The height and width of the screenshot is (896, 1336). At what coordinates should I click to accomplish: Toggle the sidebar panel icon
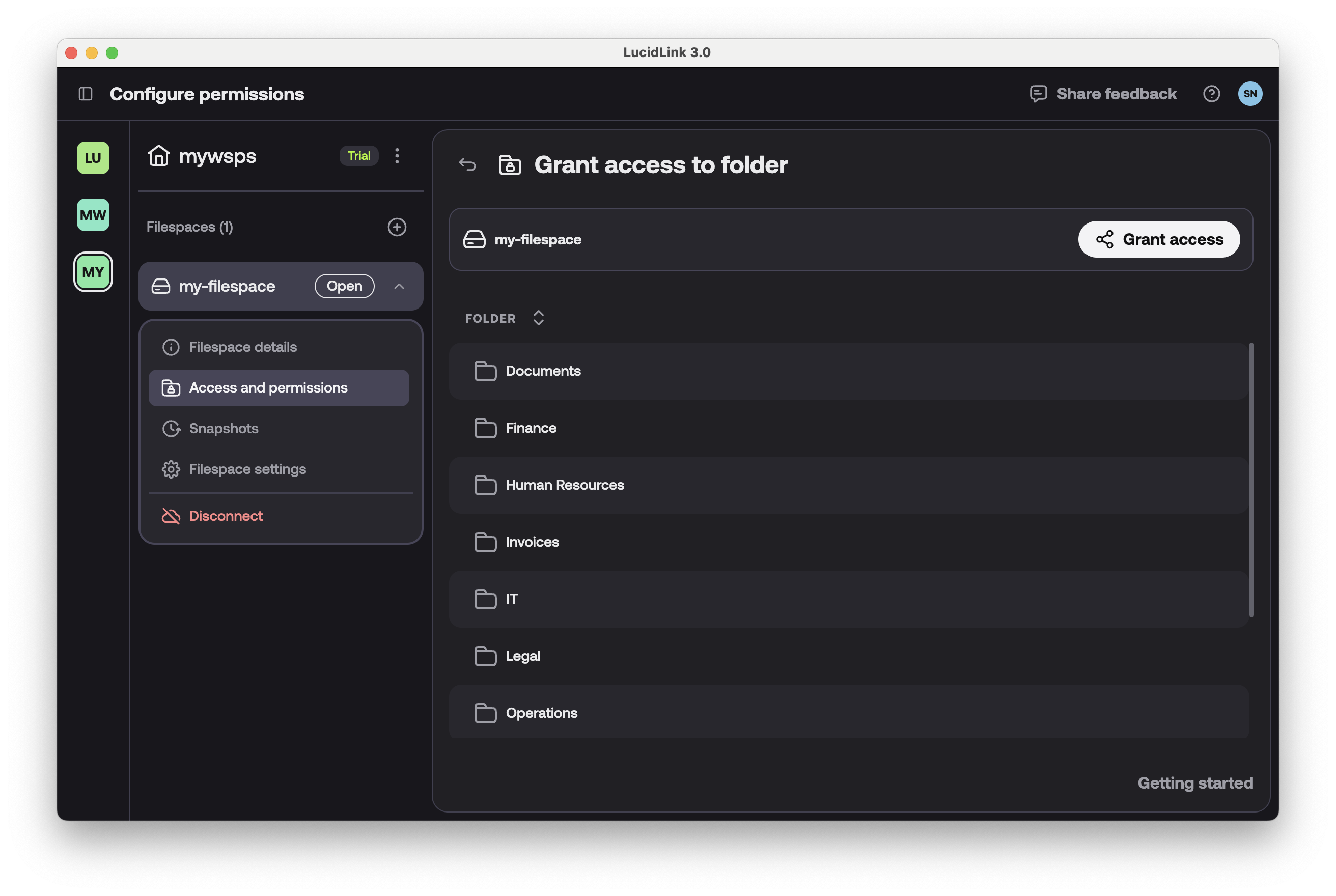(x=86, y=94)
